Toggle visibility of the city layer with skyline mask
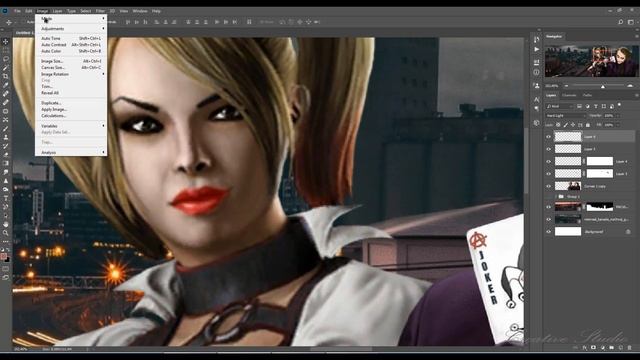The height and width of the screenshot is (360, 640). pyautogui.click(x=549, y=207)
